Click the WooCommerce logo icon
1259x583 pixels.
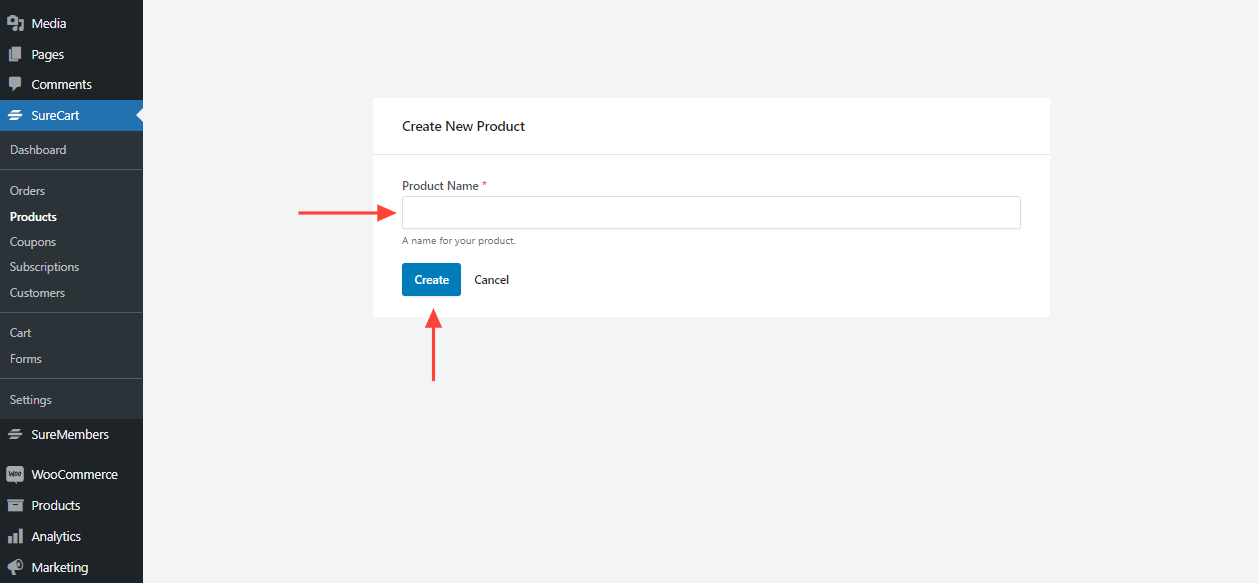tap(15, 475)
